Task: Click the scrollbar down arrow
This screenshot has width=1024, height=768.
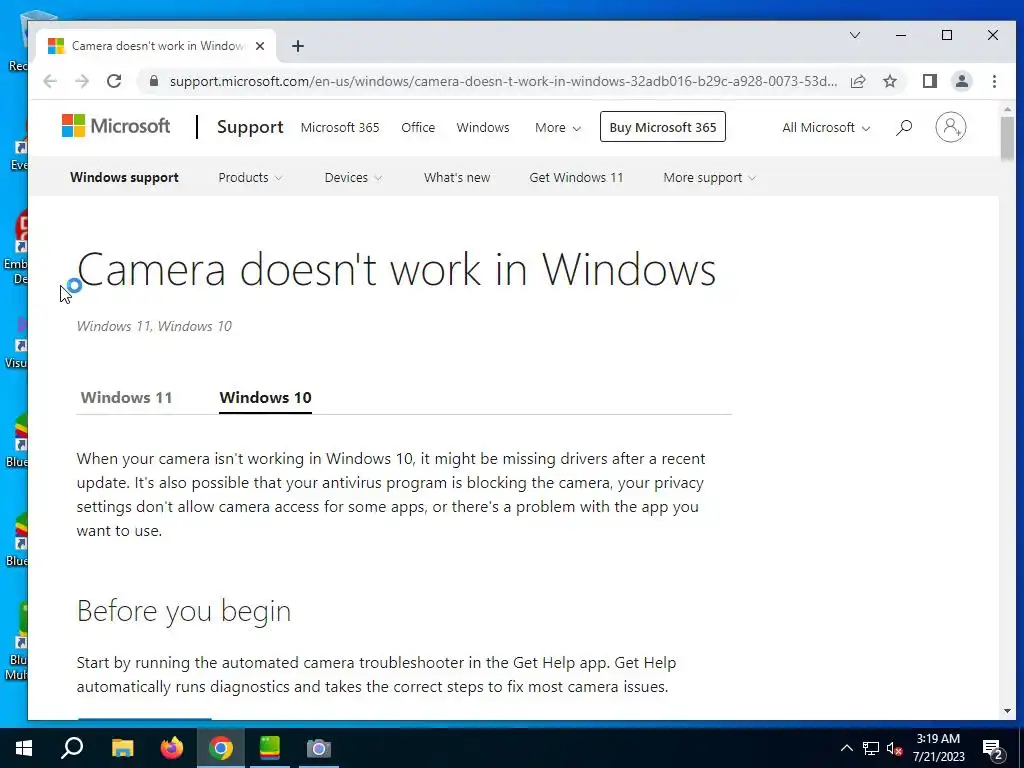Action: click(x=1006, y=711)
